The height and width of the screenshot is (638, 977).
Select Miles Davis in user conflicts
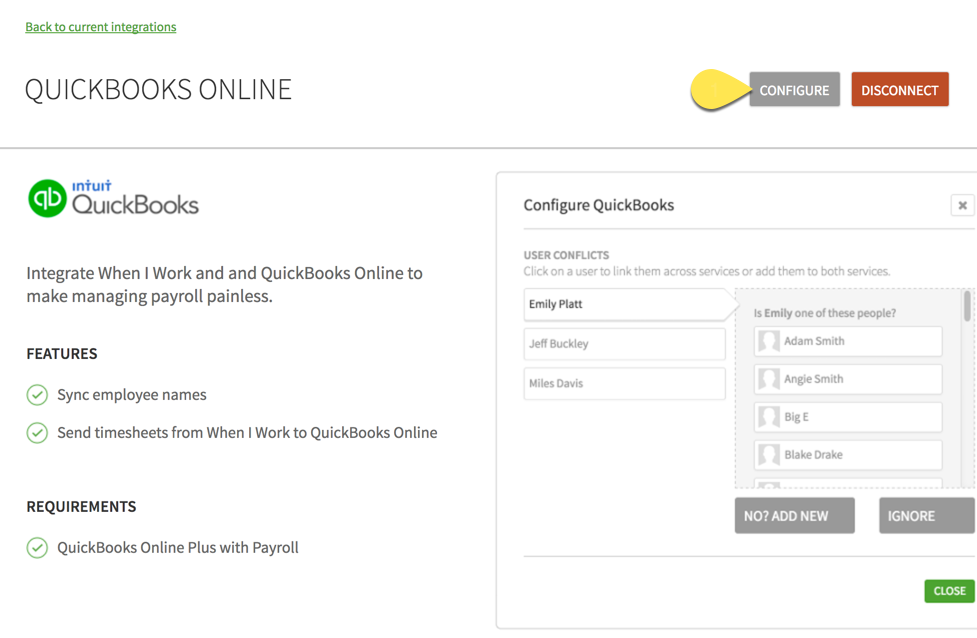tap(624, 382)
